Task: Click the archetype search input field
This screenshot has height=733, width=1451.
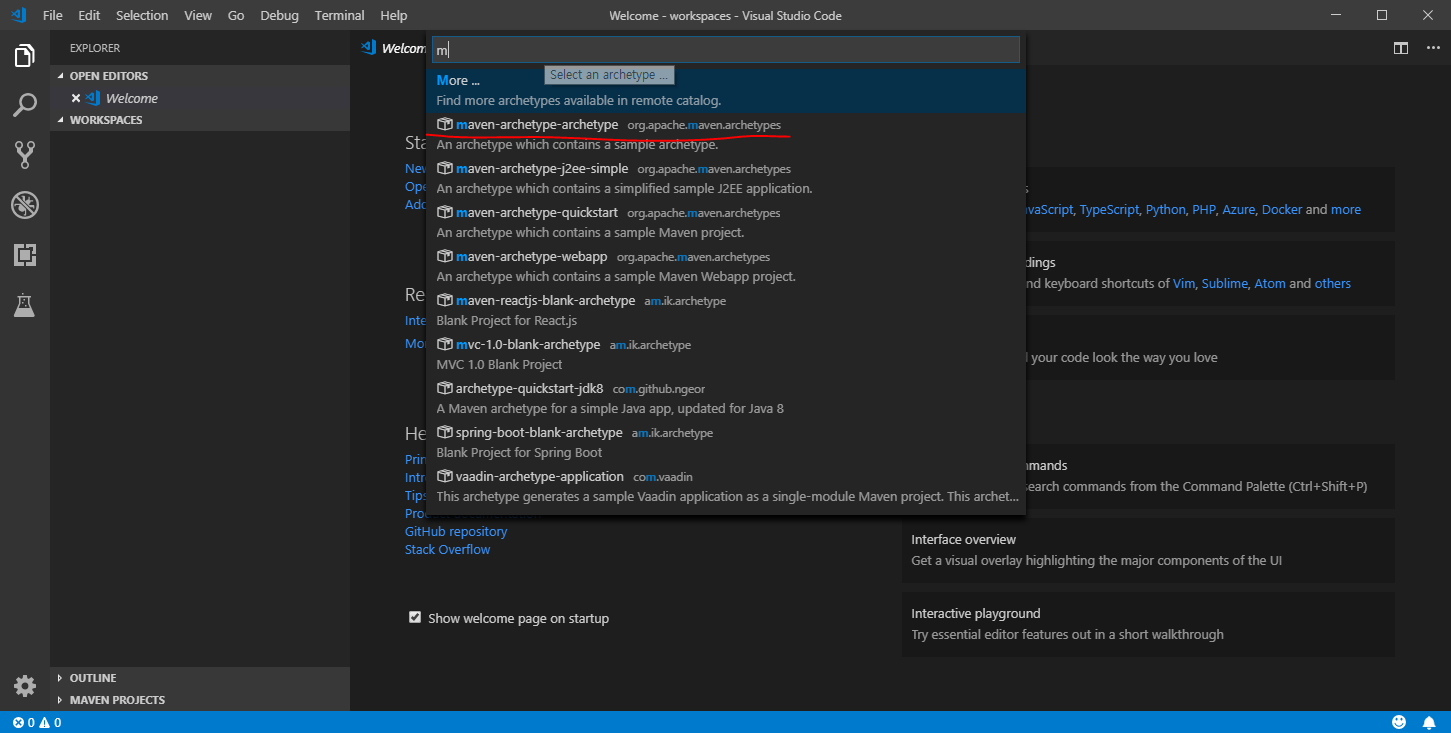Action: coord(726,49)
